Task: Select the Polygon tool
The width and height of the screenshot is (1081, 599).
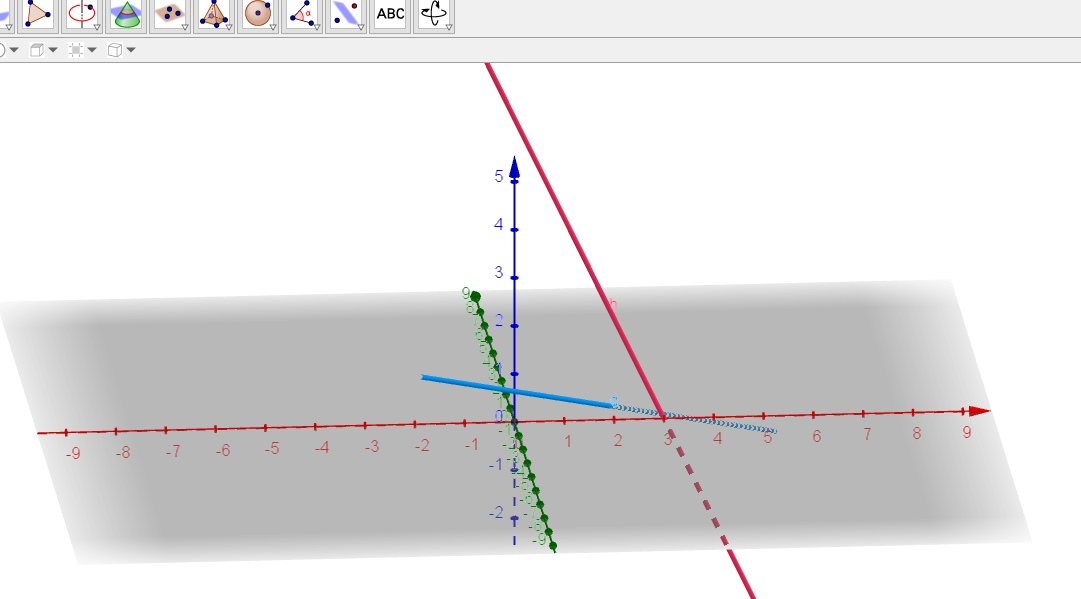Action: click(39, 13)
